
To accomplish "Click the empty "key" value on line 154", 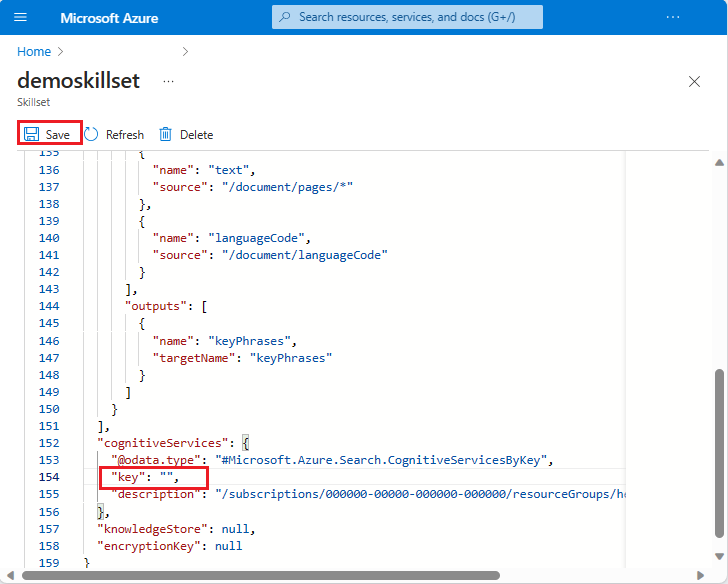I will click(x=166, y=477).
